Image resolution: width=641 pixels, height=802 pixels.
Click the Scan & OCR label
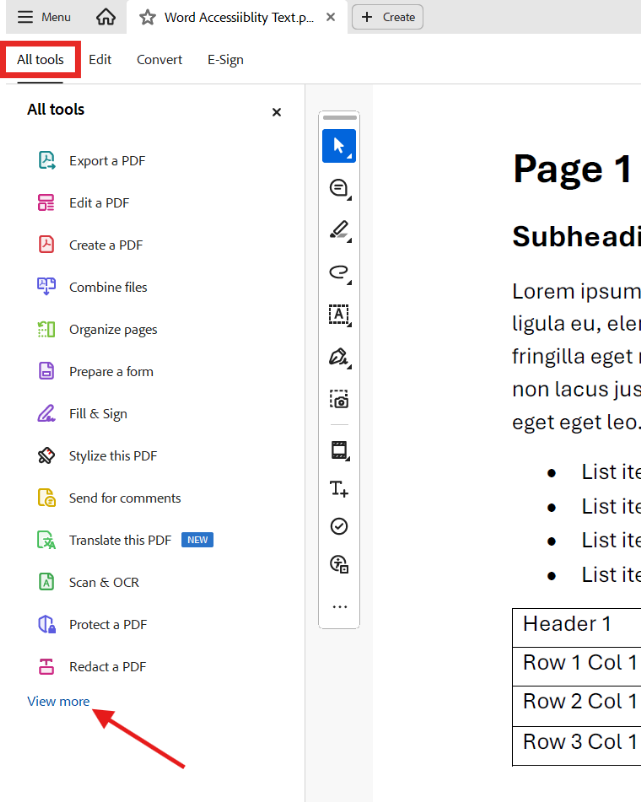pos(104,582)
